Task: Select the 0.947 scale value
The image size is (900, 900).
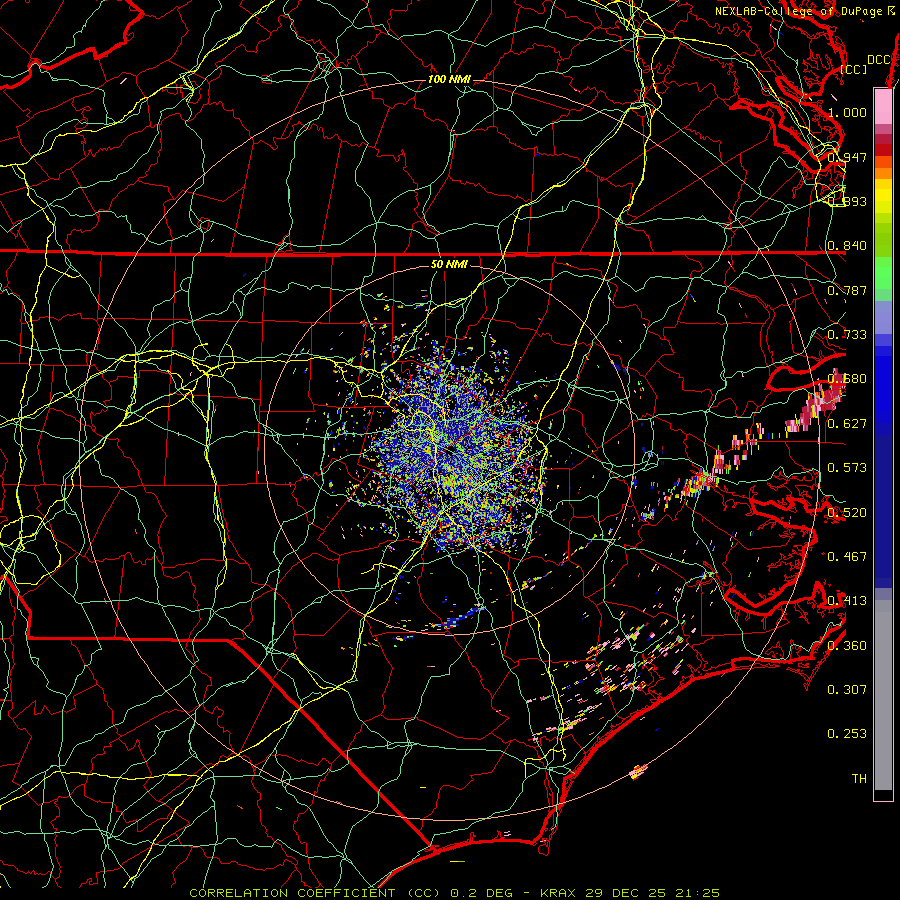Action: point(847,157)
